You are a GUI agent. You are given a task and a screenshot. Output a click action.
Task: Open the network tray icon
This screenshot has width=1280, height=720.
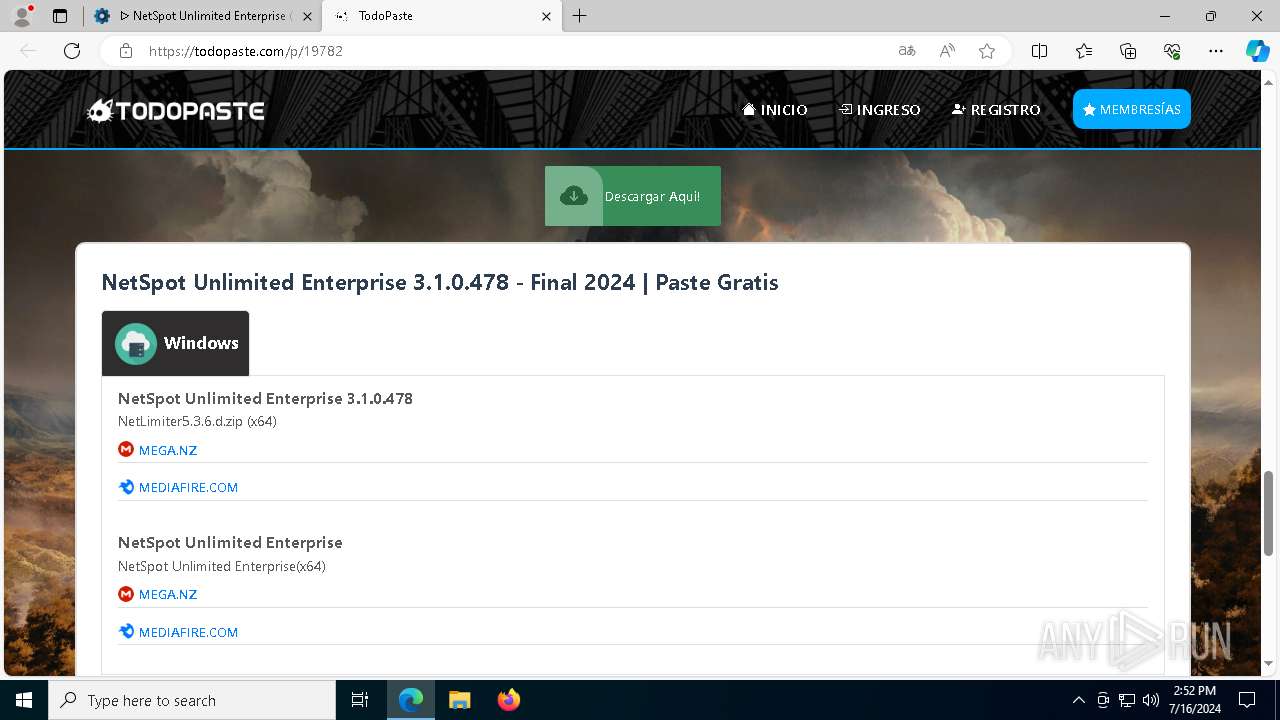pos(1127,700)
